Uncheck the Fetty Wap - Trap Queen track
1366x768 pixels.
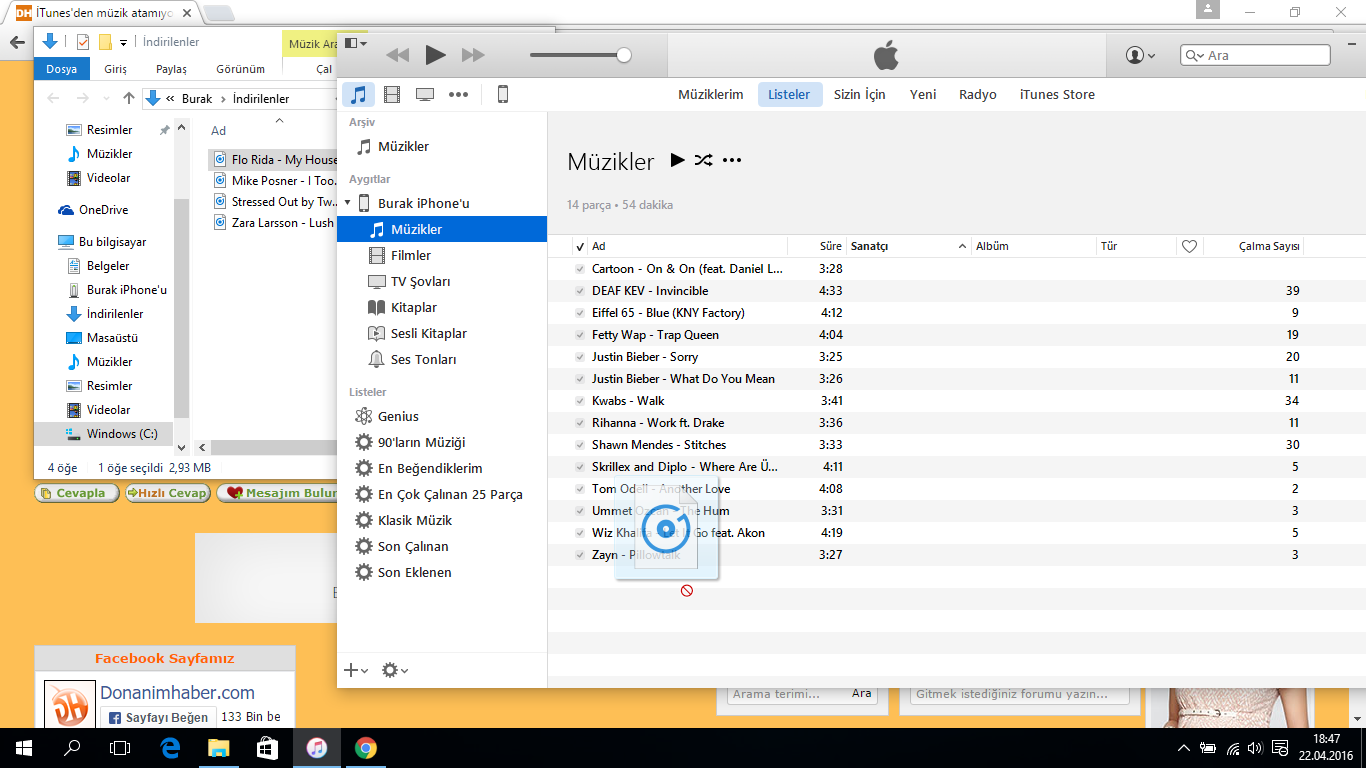point(580,335)
